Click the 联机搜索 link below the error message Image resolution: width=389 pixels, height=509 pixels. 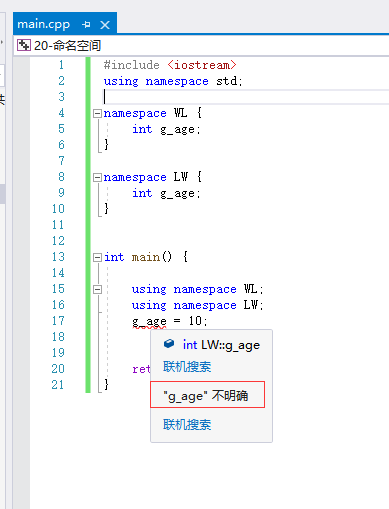pyautogui.click(x=187, y=425)
